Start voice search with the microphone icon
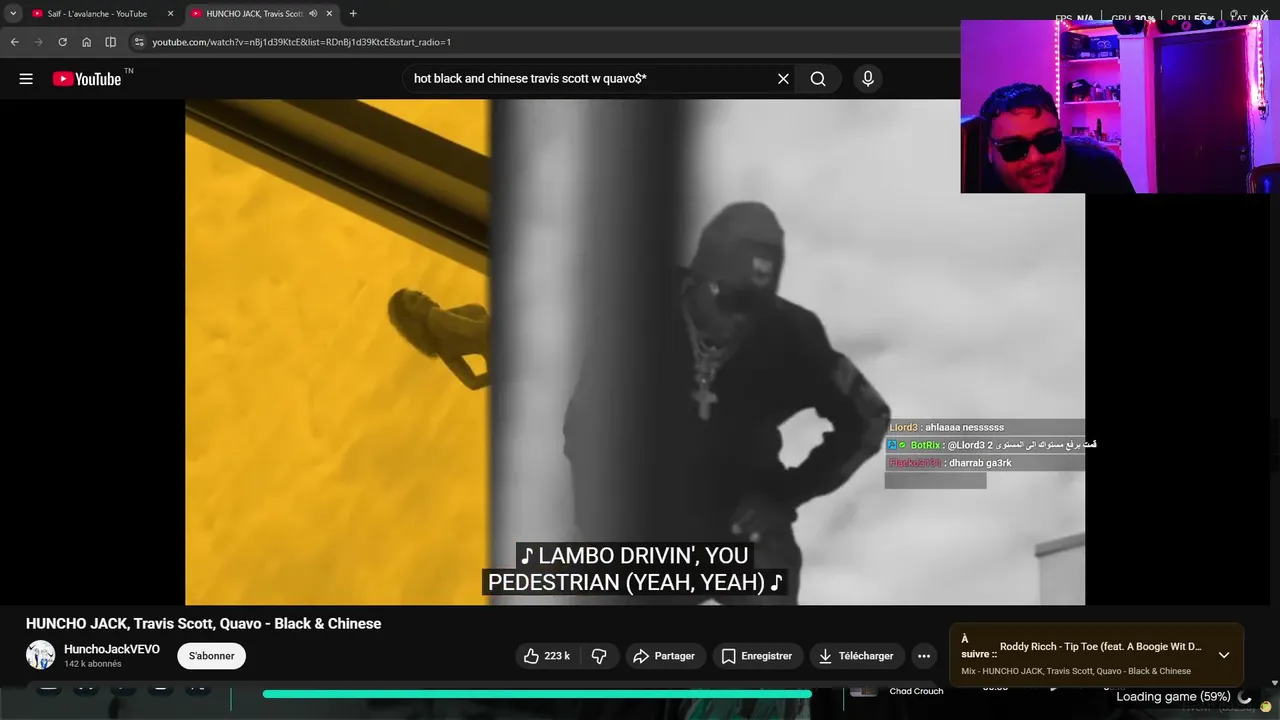This screenshot has height=720, width=1280. (867, 79)
